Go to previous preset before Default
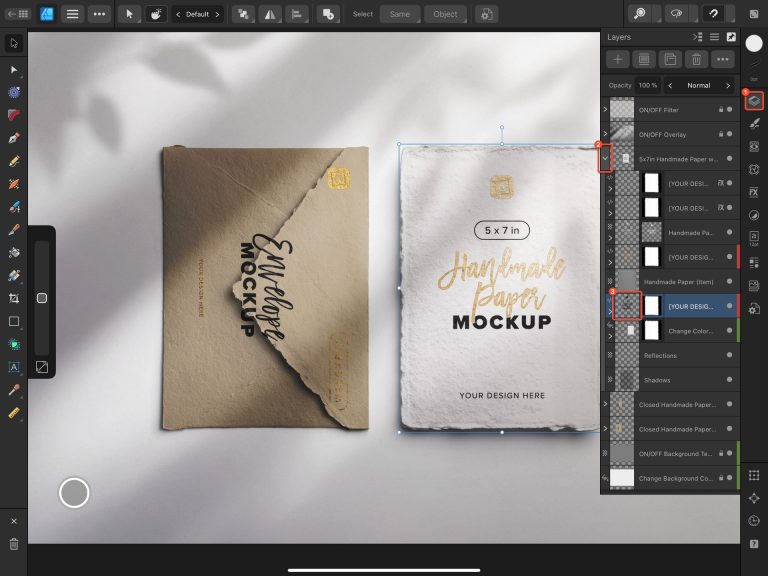The image size is (768, 576). 178,14
